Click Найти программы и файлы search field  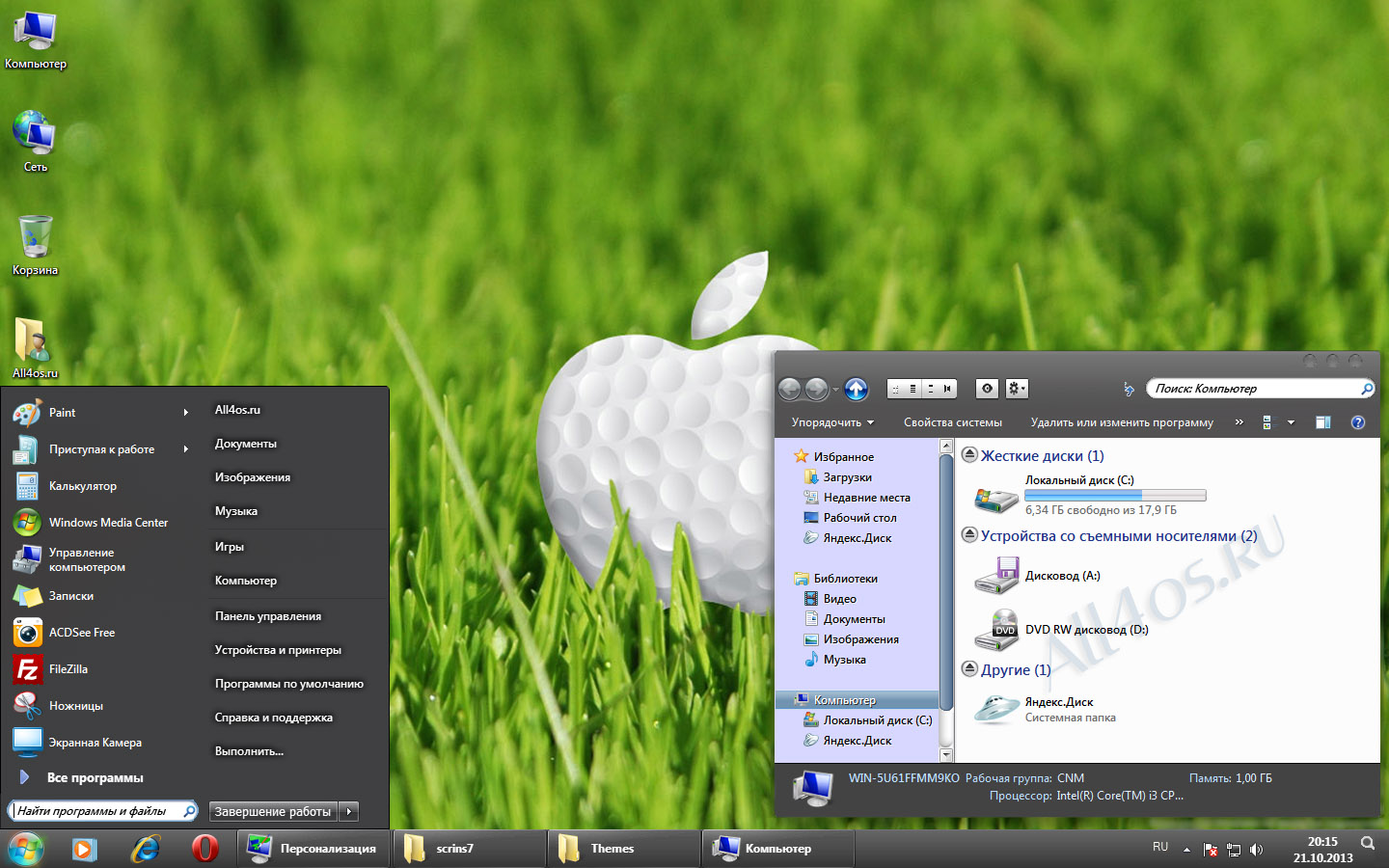102,811
